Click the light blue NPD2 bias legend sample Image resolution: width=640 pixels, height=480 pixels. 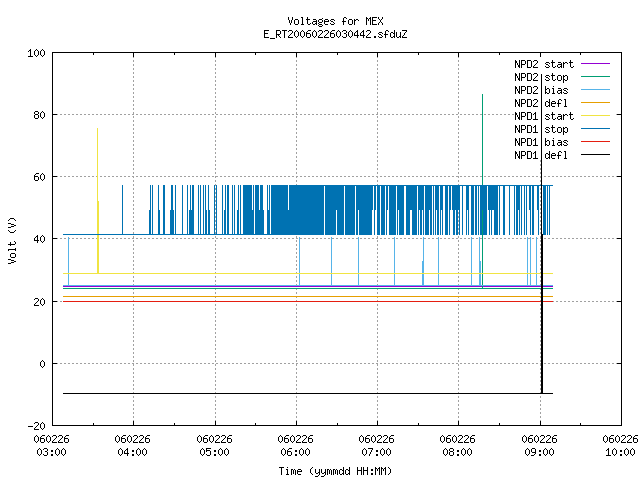pos(596,89)
